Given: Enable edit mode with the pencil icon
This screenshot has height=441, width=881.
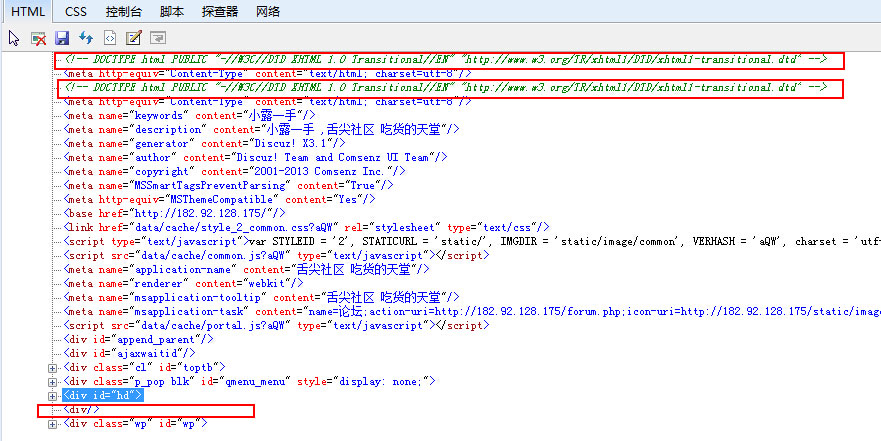Looking at the screenshot, I should point(134,38).
